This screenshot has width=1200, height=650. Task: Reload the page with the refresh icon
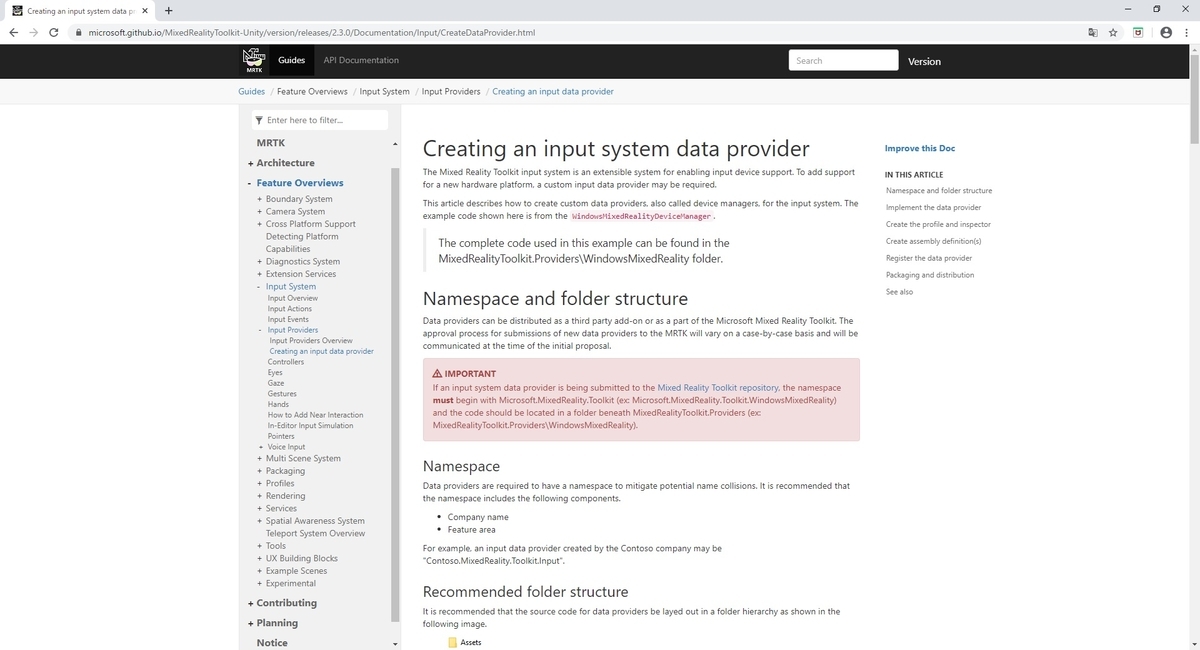[x=53, y=32]
